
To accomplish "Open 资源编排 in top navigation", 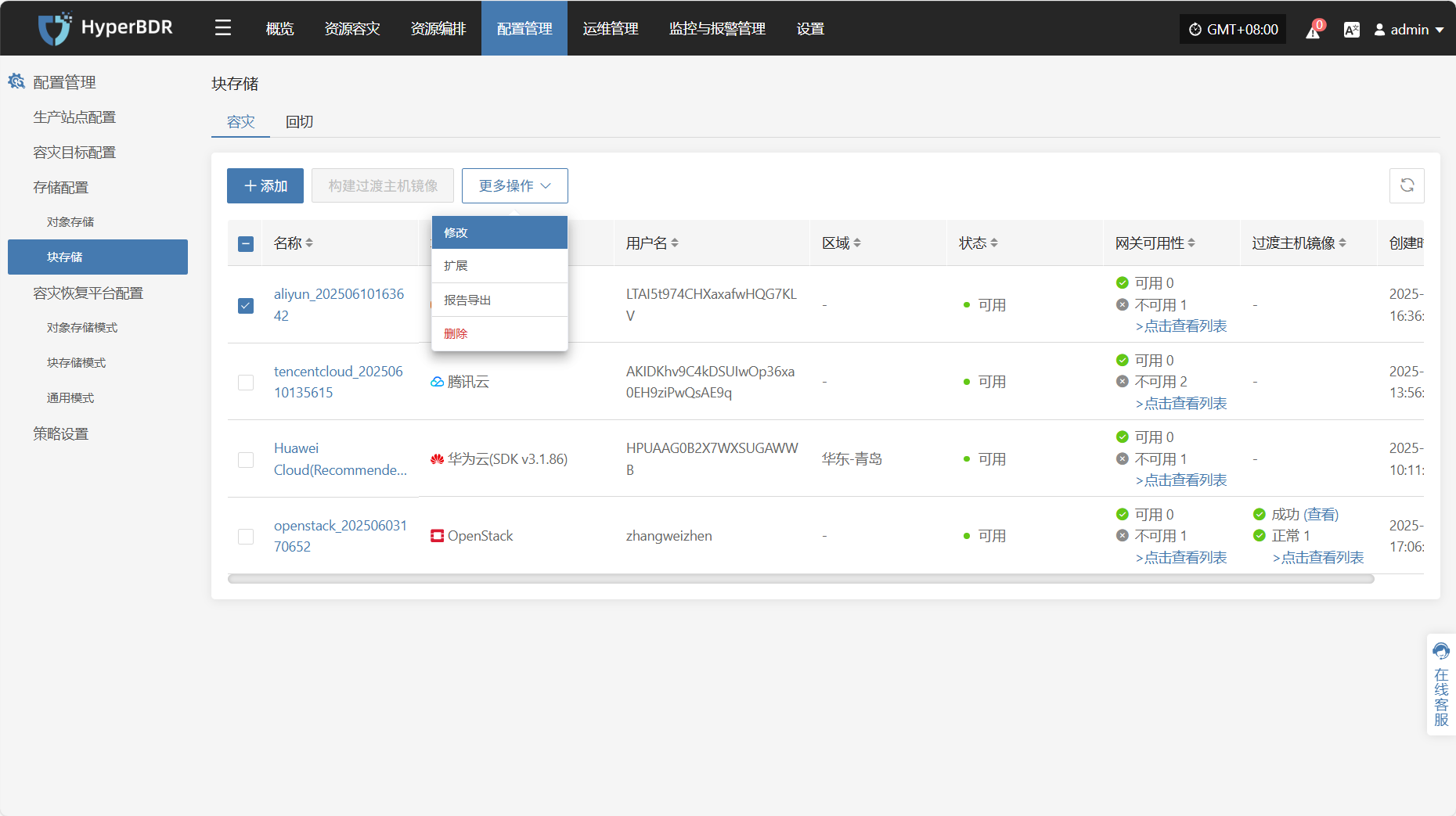I will coord(438,29).
